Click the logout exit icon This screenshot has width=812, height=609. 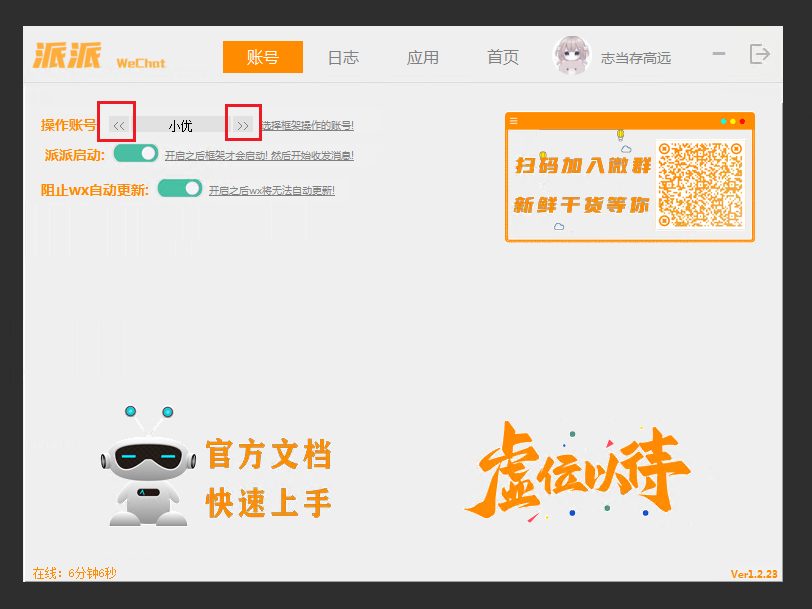[x=760, y=54]
